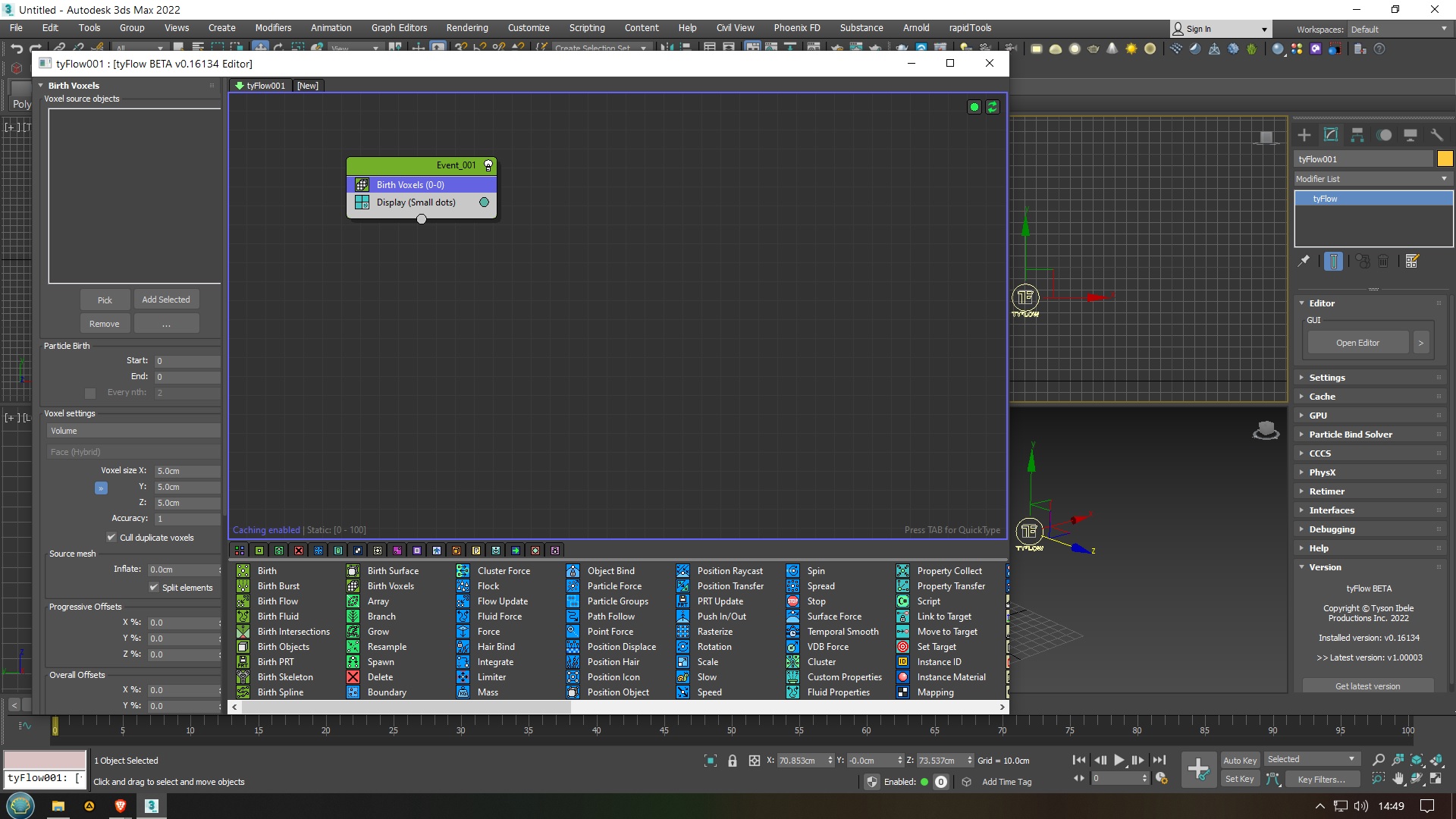
Task: Click the Birth PRT operator icon
Action: click(x=243, y=662)
